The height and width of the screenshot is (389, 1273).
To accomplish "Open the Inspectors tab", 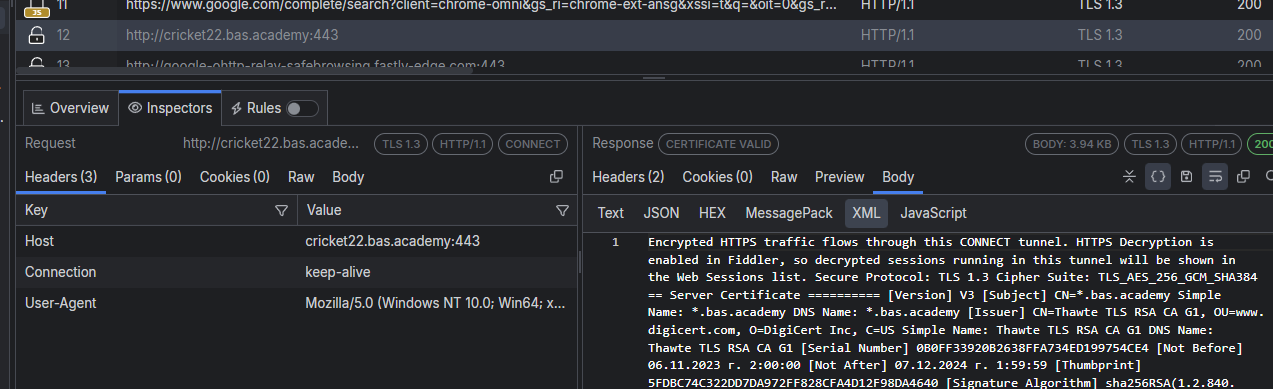I will (x=170, y=108).
